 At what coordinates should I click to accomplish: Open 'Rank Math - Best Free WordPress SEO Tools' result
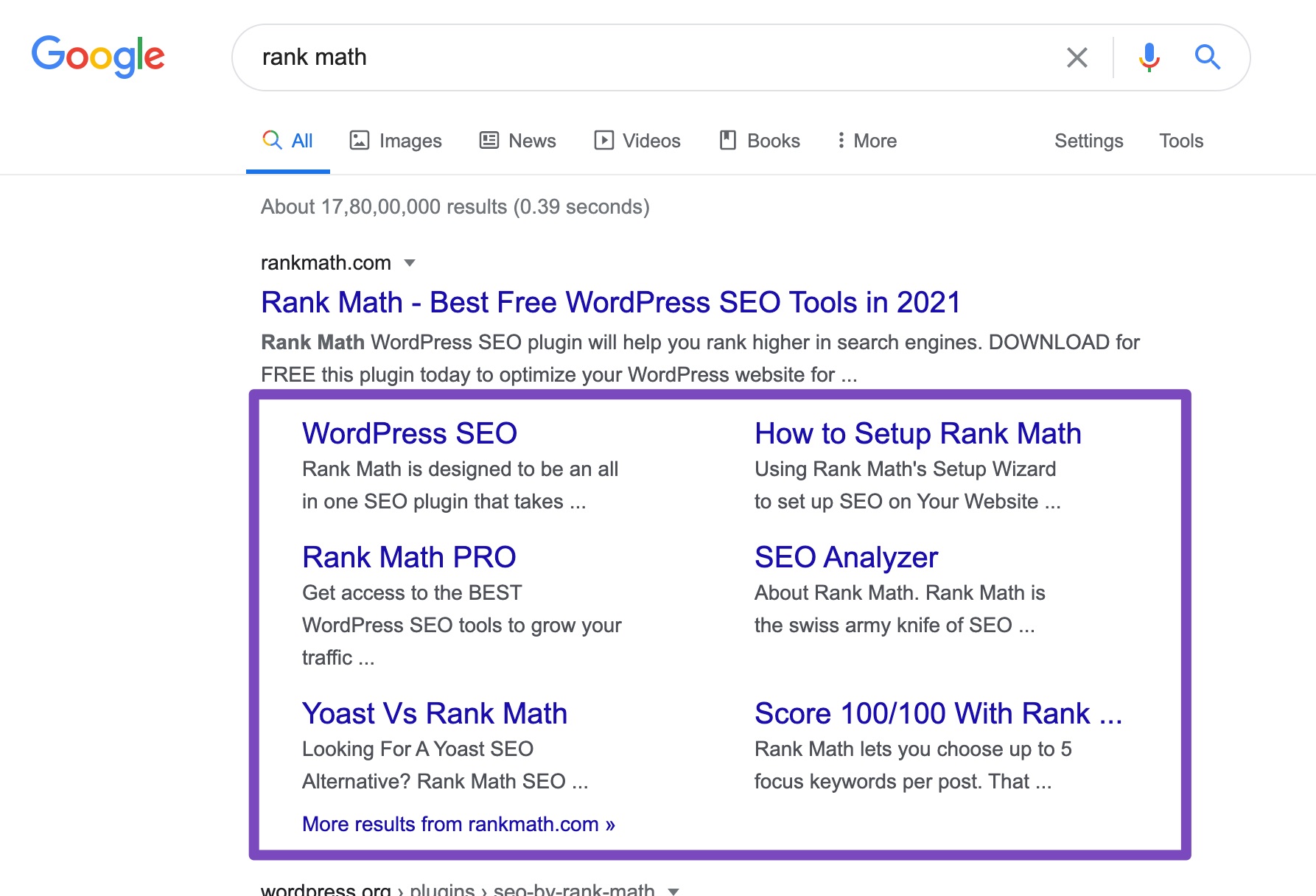coord(611,302)
